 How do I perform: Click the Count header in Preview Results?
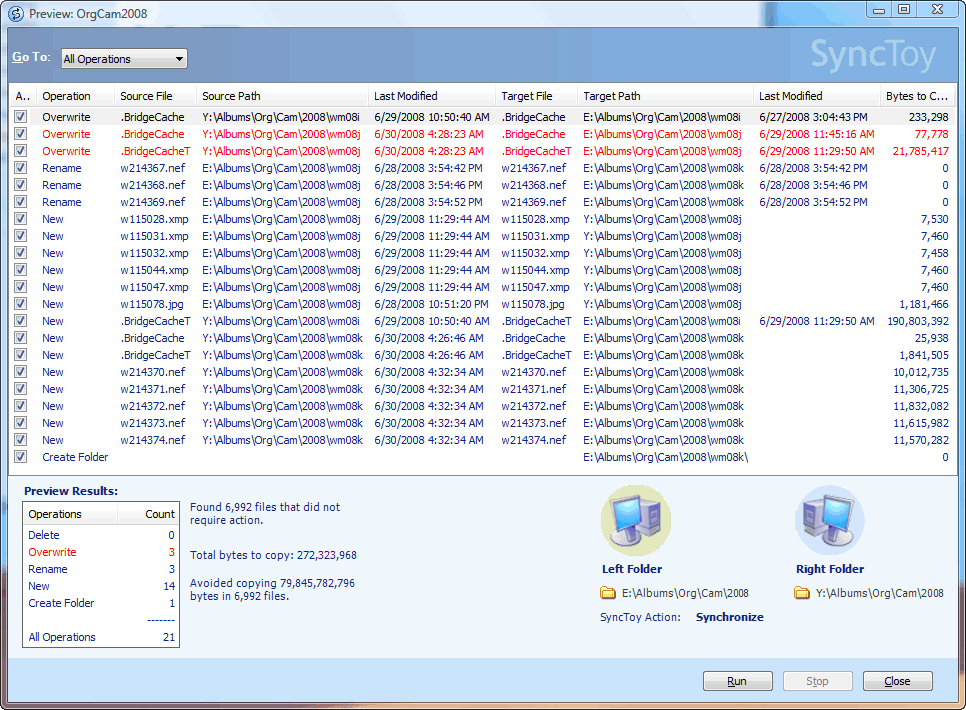tap(148, 514)
